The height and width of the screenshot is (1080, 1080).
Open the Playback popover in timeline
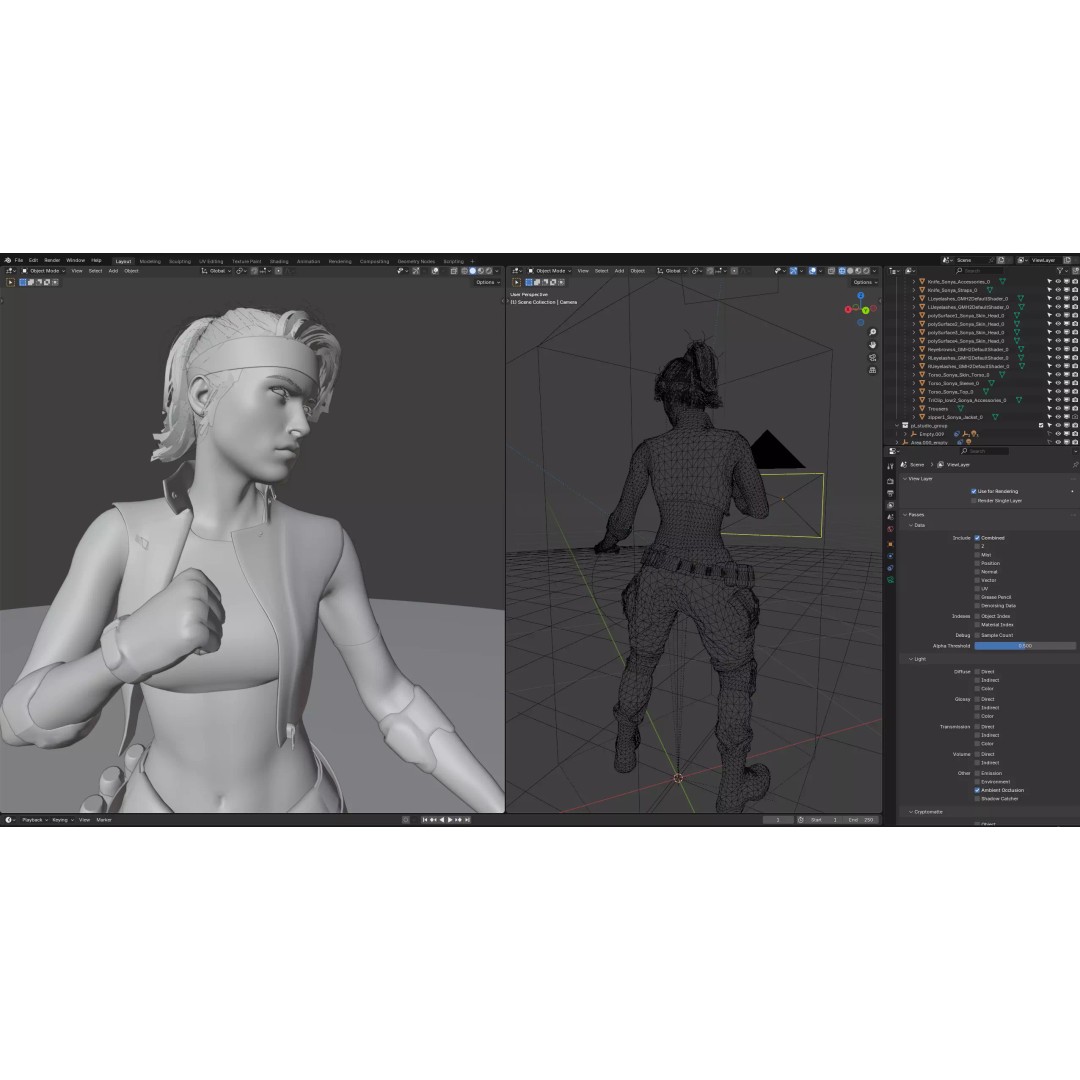tap(34, 820)
